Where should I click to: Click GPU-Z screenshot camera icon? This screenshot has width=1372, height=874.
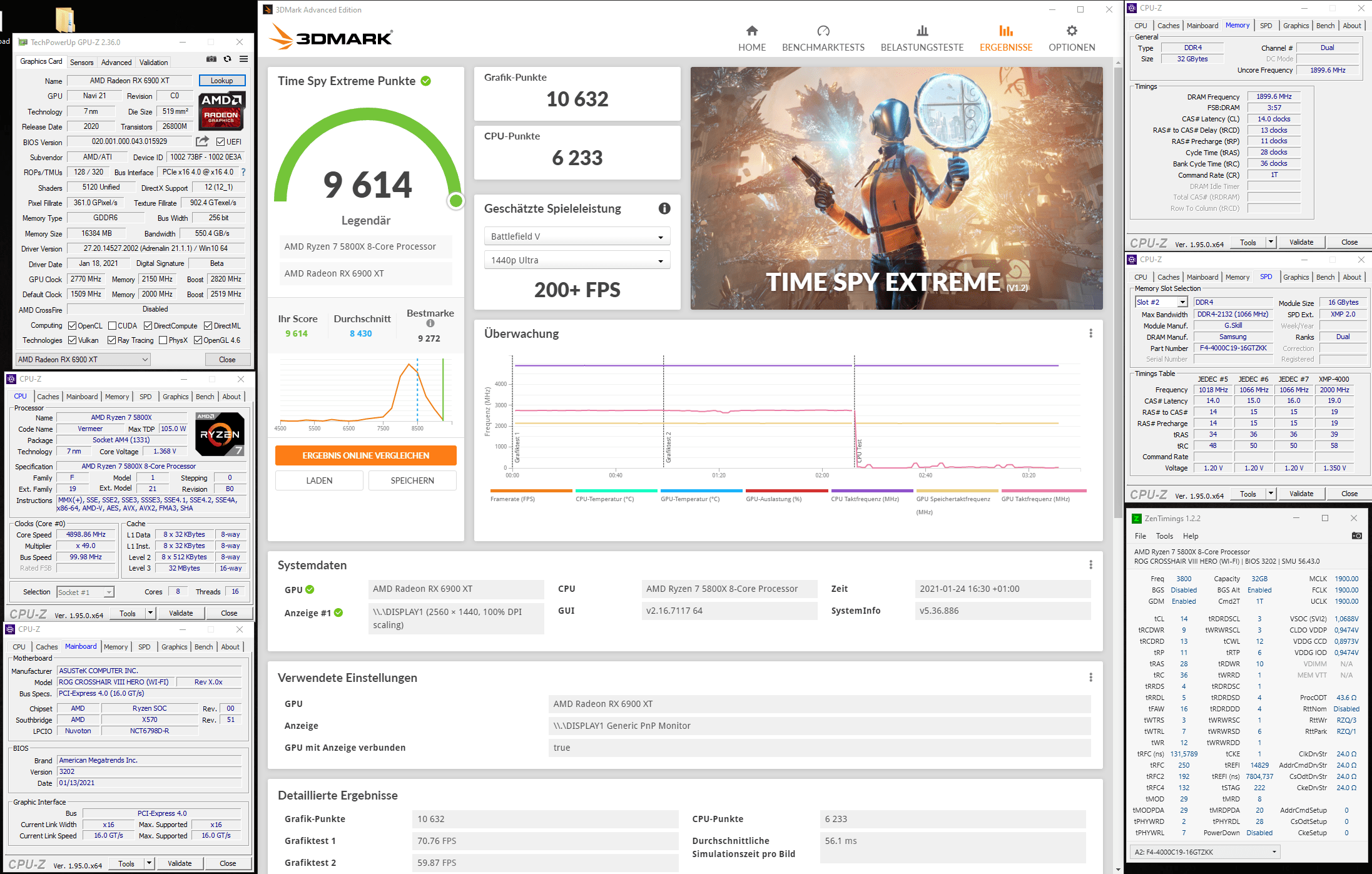pos(211,59)
